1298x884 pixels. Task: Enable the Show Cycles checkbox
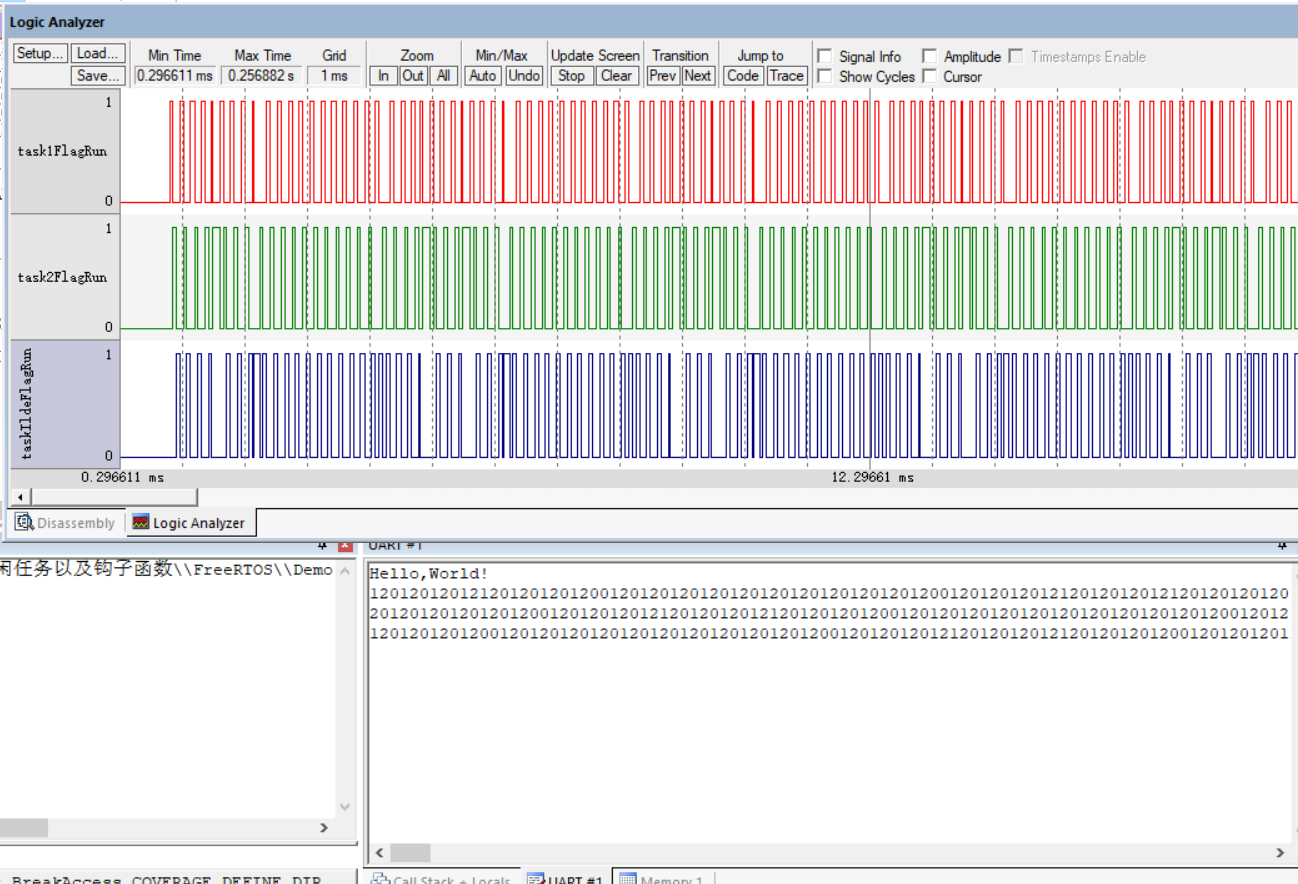point(825,77)
